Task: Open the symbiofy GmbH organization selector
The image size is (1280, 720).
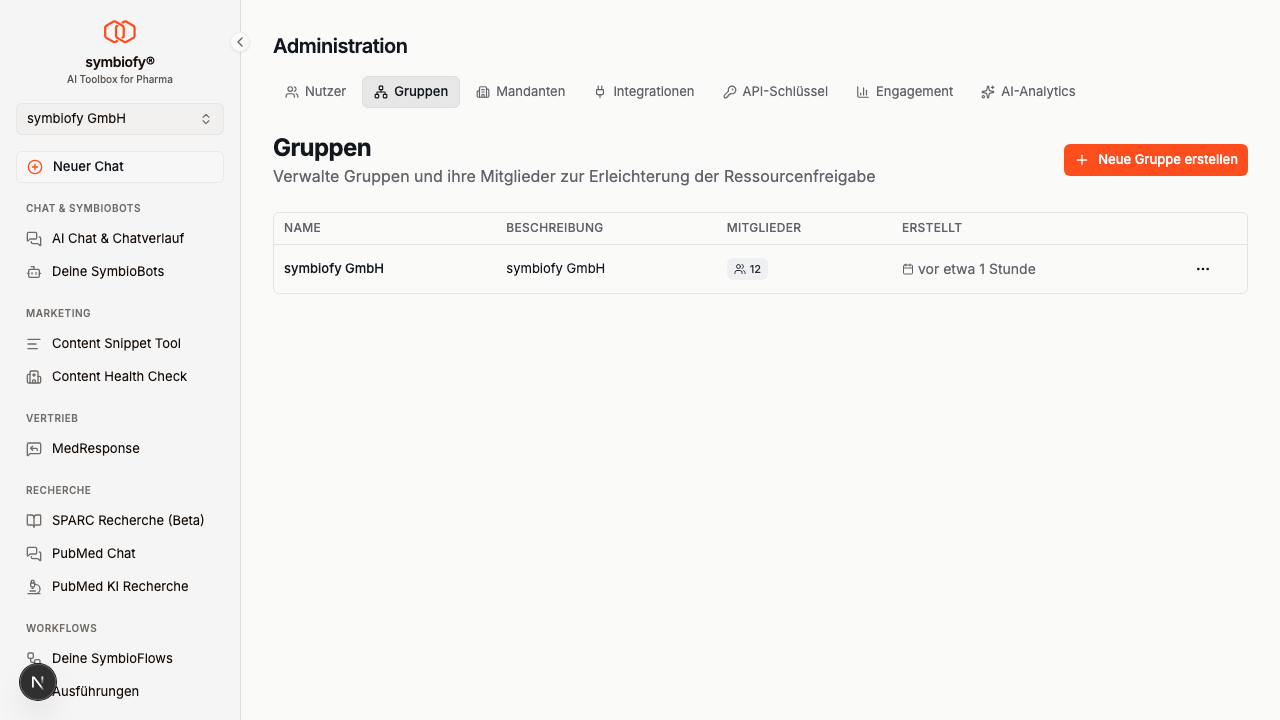Action: click(119, 118)
